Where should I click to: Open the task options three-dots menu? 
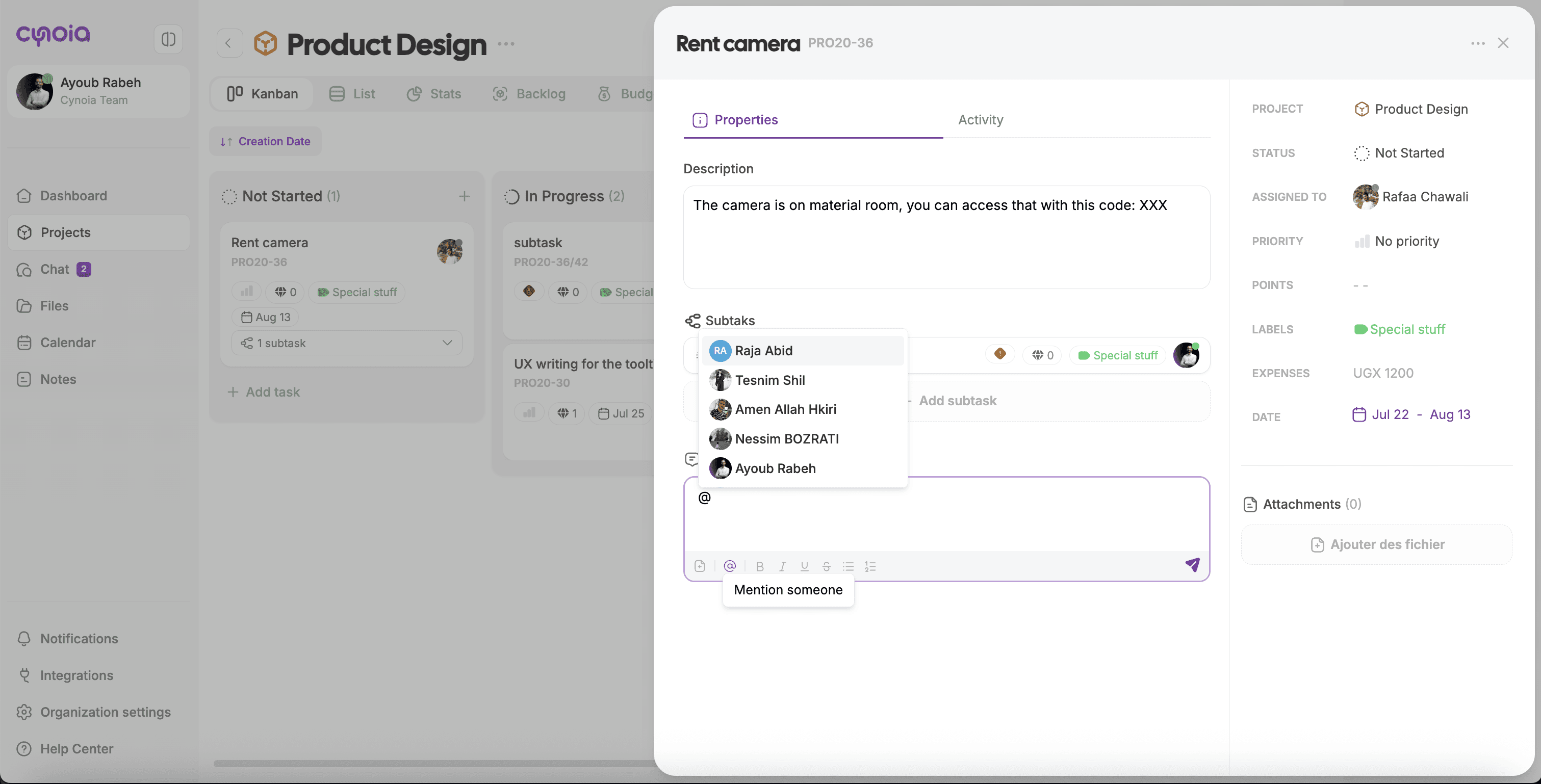(1478, 43)
